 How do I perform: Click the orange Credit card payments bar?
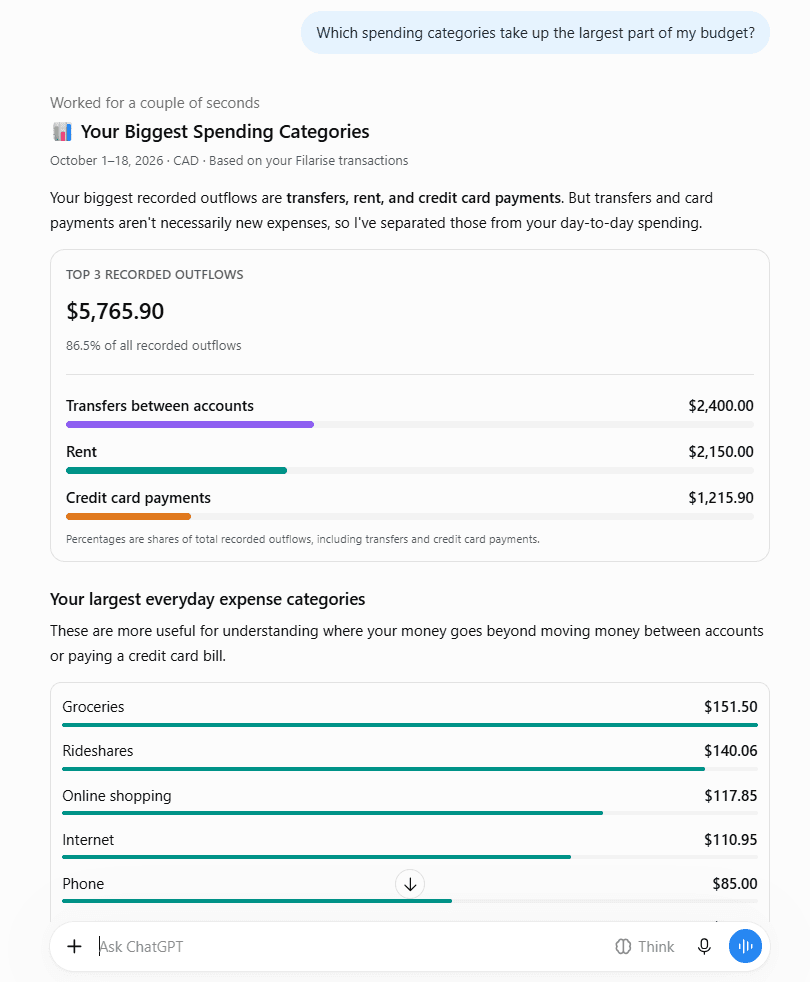coord(128,517)
